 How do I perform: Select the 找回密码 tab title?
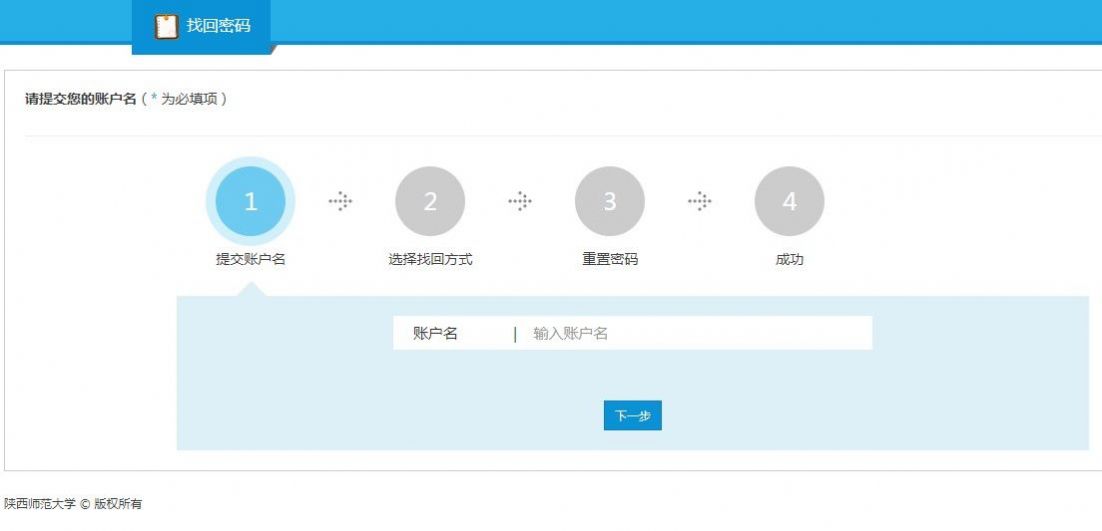tap(218, 26)
